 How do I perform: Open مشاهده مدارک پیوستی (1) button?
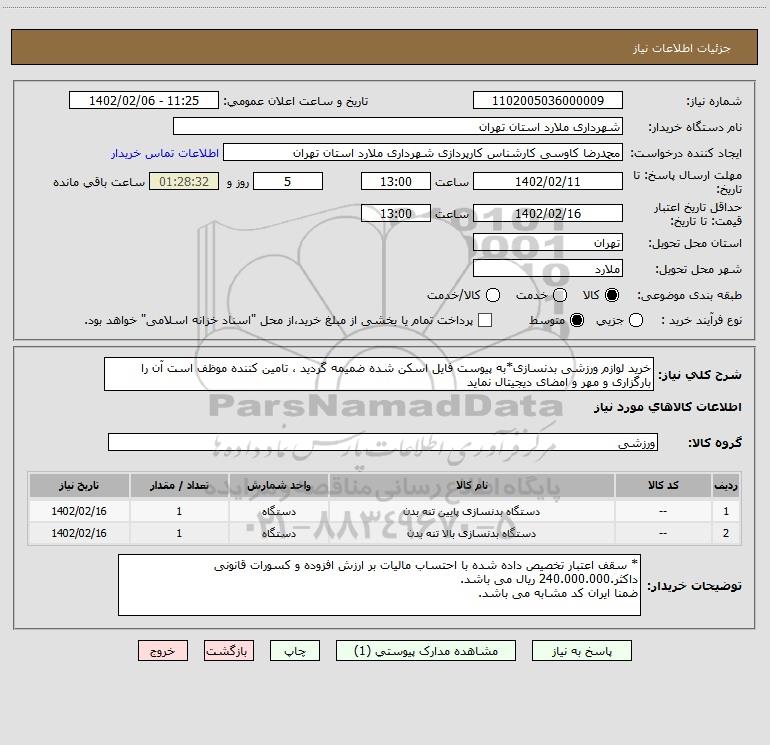(x=426, y=651)
